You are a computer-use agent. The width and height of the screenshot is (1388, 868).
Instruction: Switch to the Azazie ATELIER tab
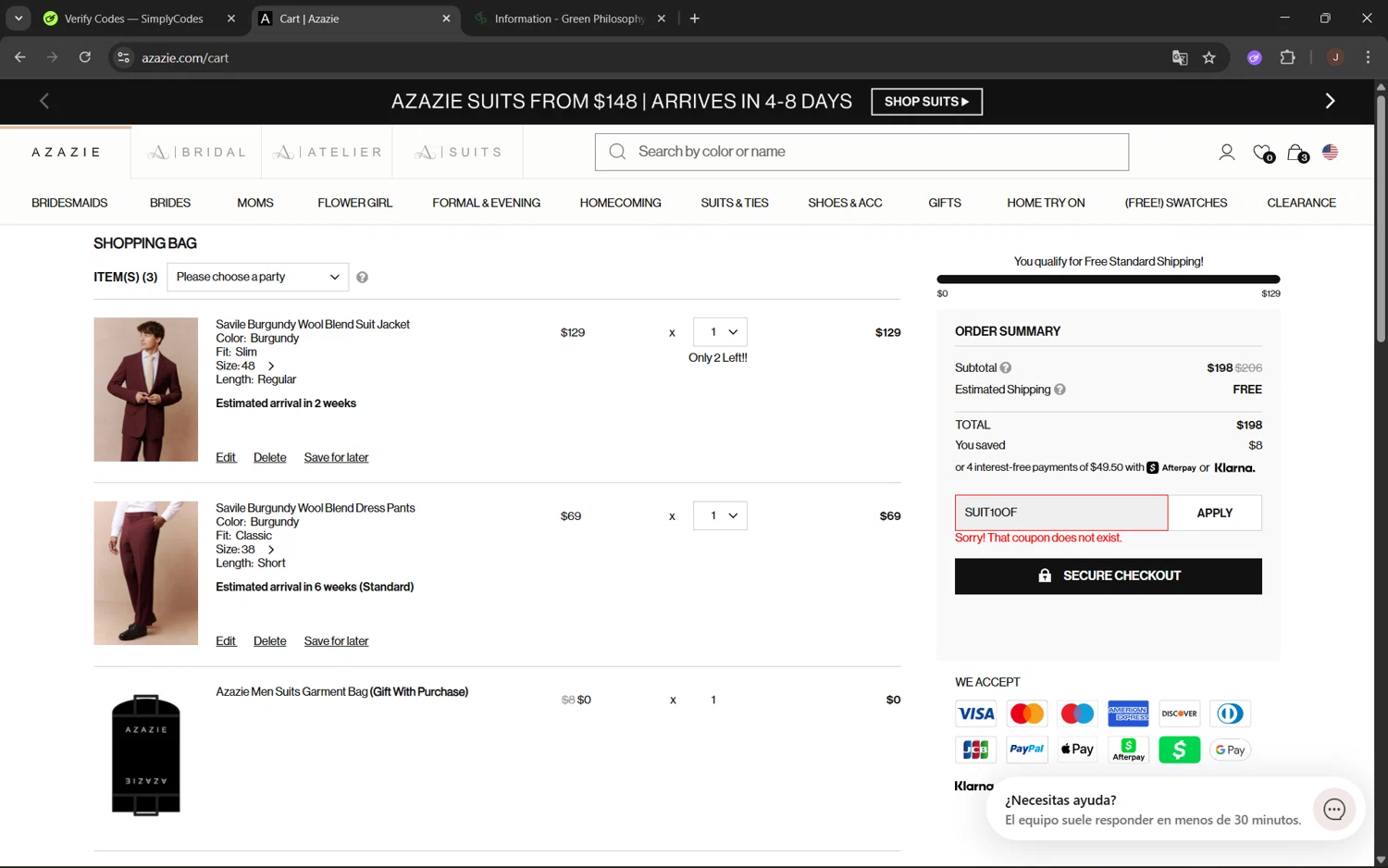click(328, 152)
